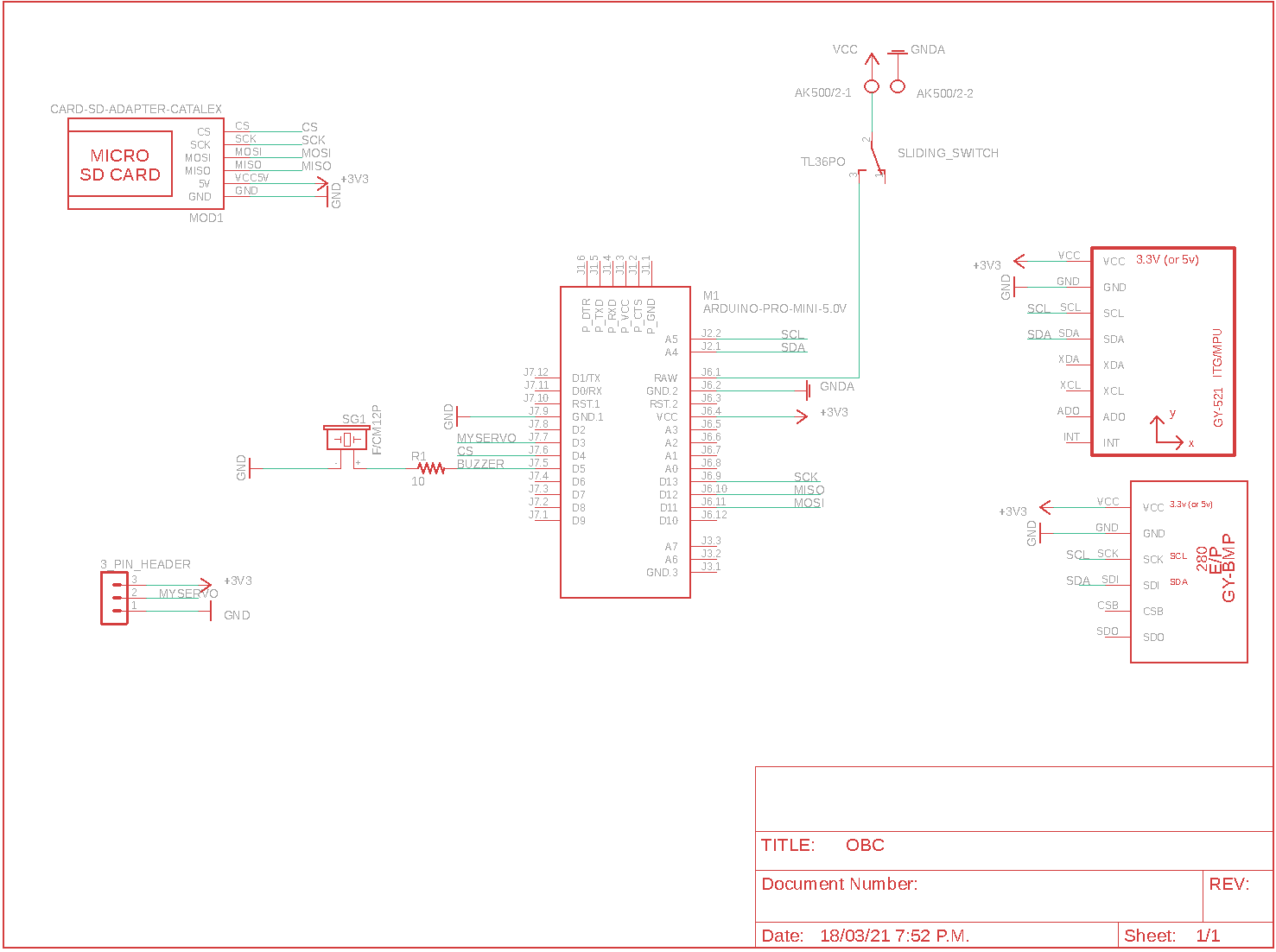
Task: Click the Document Number: field
Action: click(840, 884)
